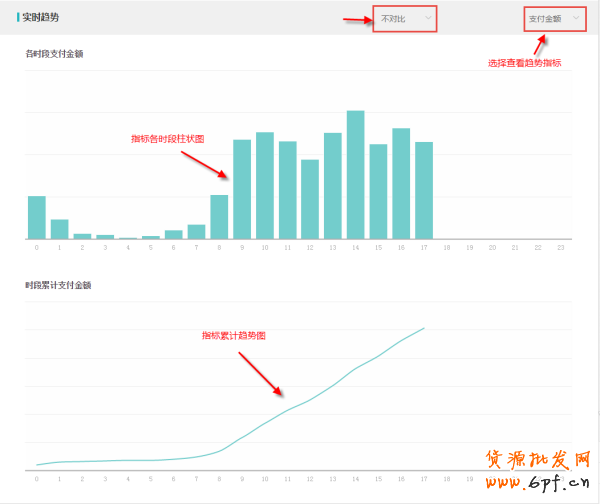600x504 pixels.
Task: Click the red 选择查看趋势指标 annotation text
Action: point(524,62)
